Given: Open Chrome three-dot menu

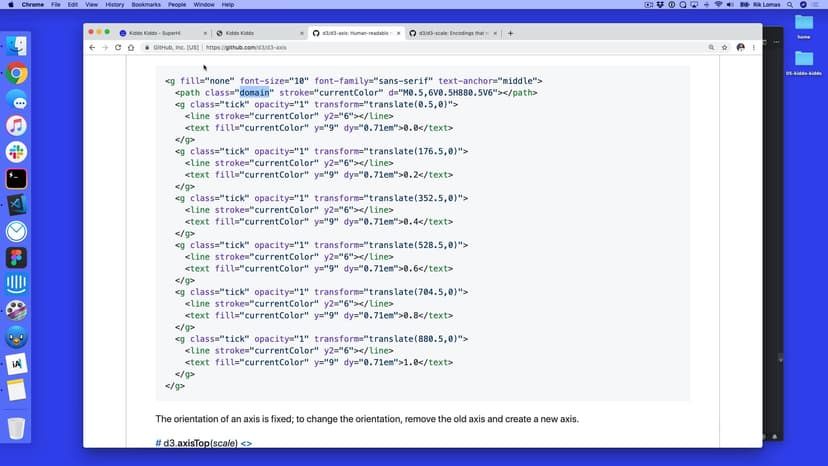Looking at the screenshot, I should (x=753, y=47).
